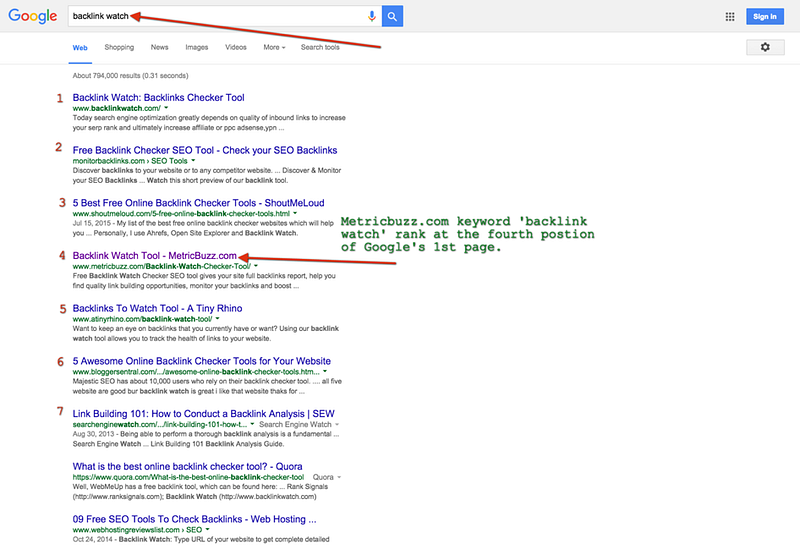Click the Sign in button
Viewport: 800px width, 545px height.
(x=765, y=16)
